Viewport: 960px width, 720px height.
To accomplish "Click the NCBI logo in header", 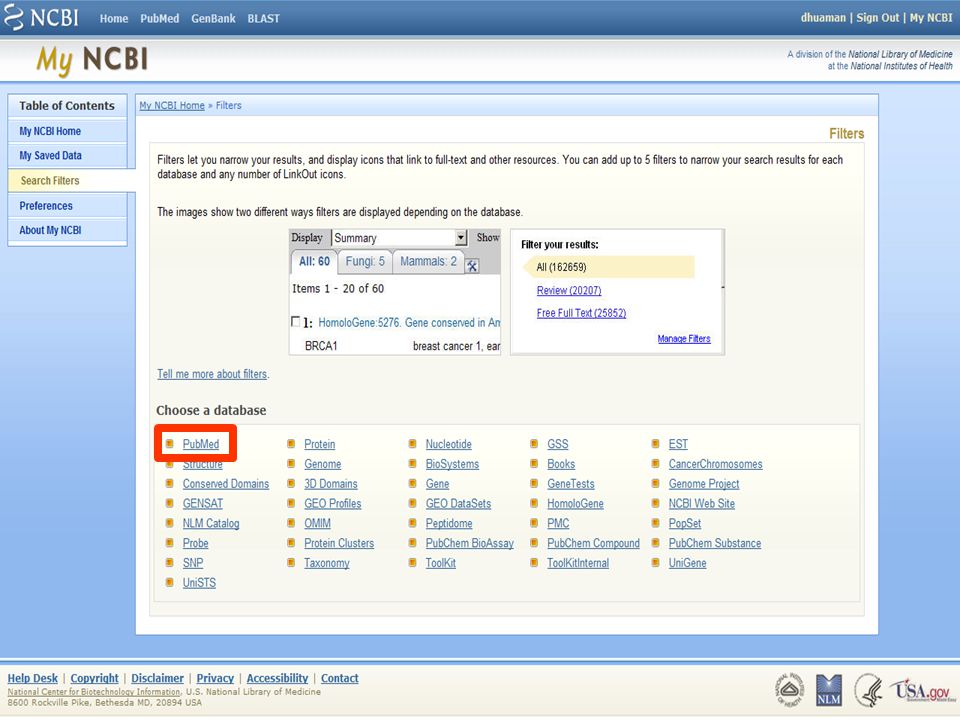I will [x=40, y=18].
